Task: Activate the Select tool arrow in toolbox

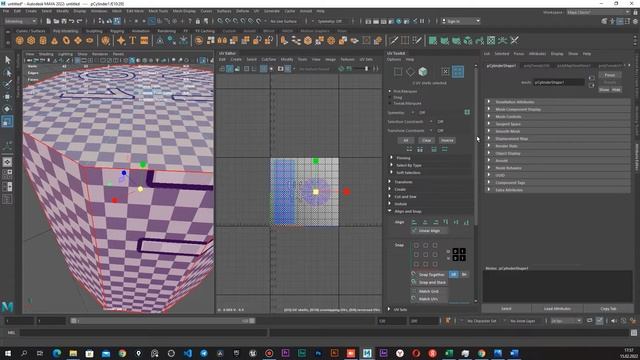Action: click(x=7, y=60)
